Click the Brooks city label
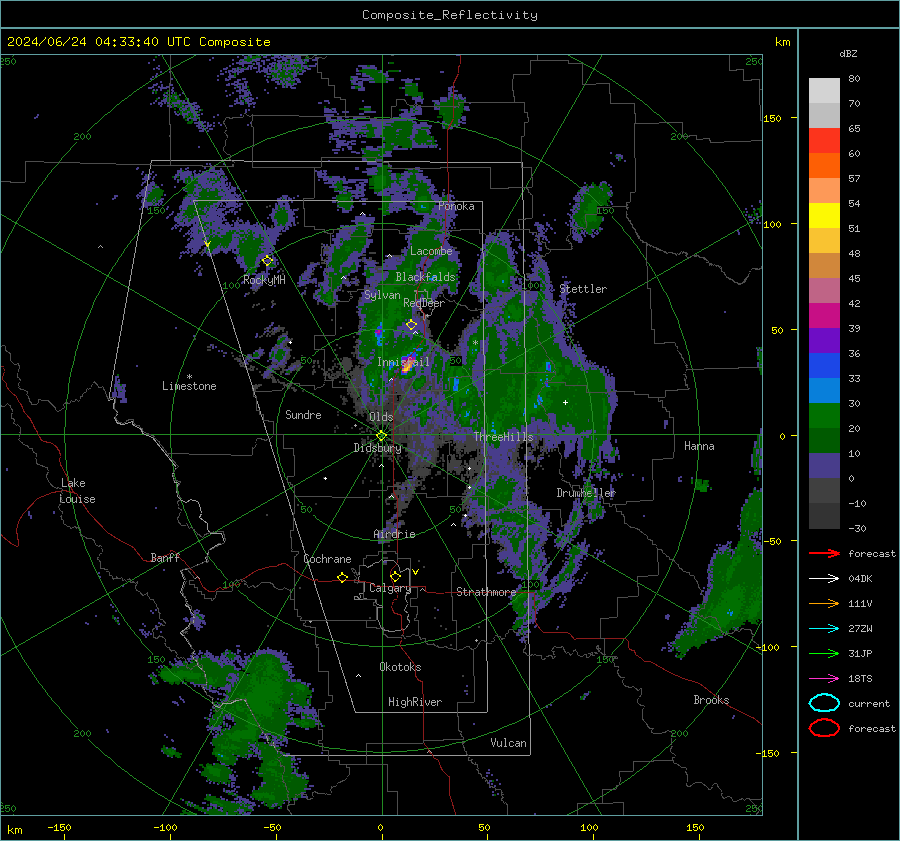The image size is (900, 841). (x=711, y=700)
